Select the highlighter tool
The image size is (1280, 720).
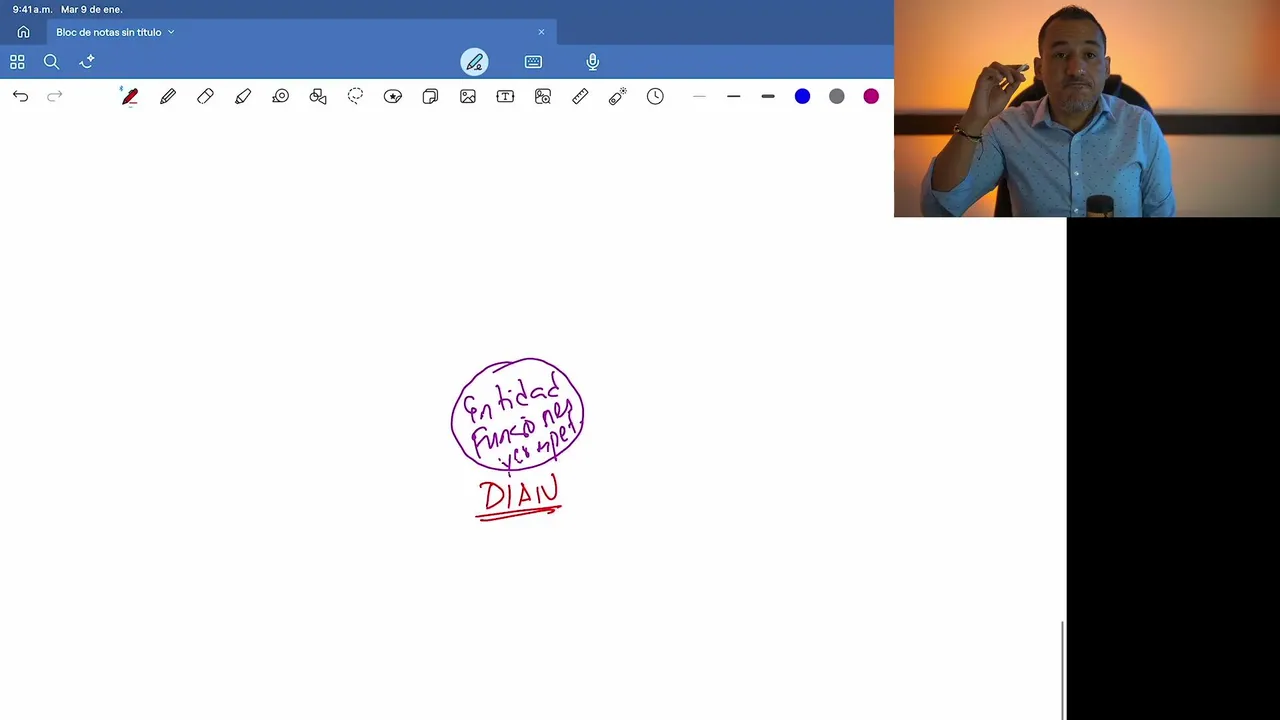tap(243, 96)
